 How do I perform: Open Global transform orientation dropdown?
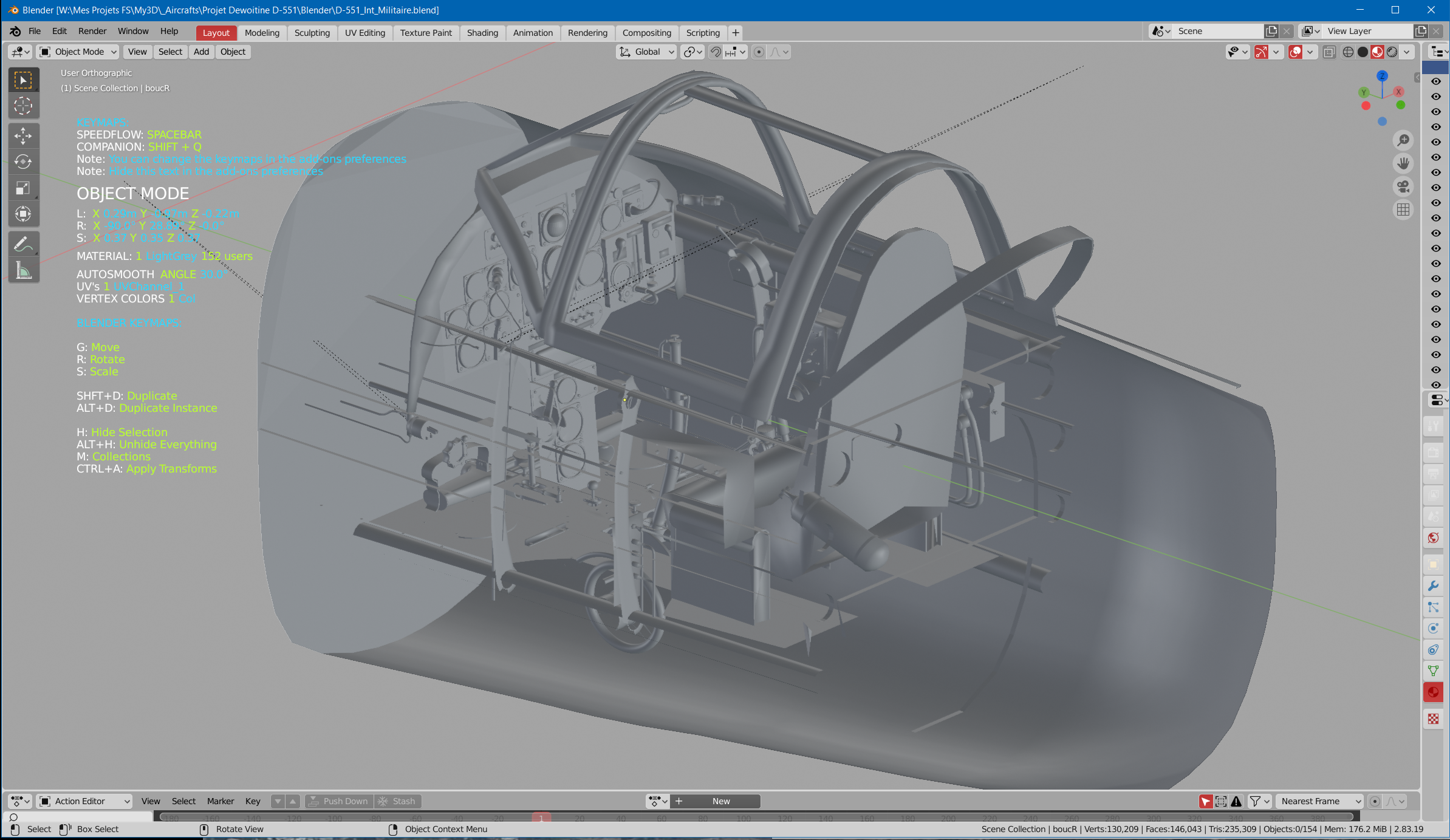coord(646,52)
